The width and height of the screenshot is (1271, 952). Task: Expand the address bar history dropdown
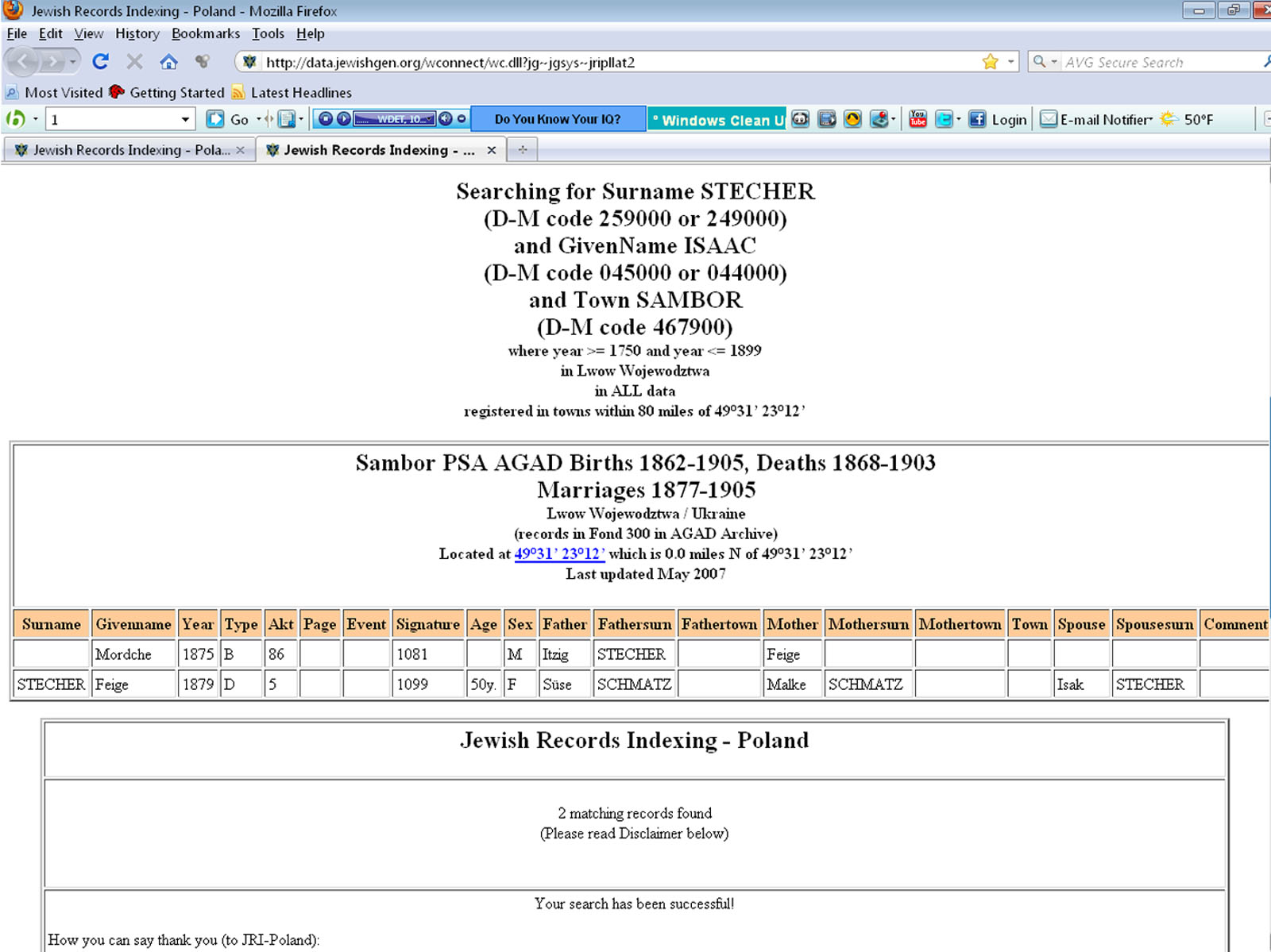pos(1011,62)
